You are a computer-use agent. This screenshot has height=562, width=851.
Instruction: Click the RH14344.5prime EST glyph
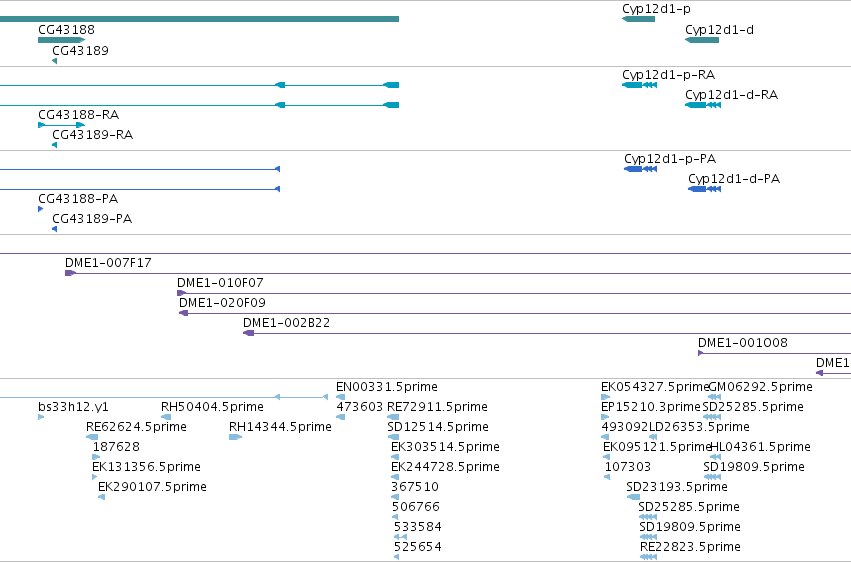(235, 437)
